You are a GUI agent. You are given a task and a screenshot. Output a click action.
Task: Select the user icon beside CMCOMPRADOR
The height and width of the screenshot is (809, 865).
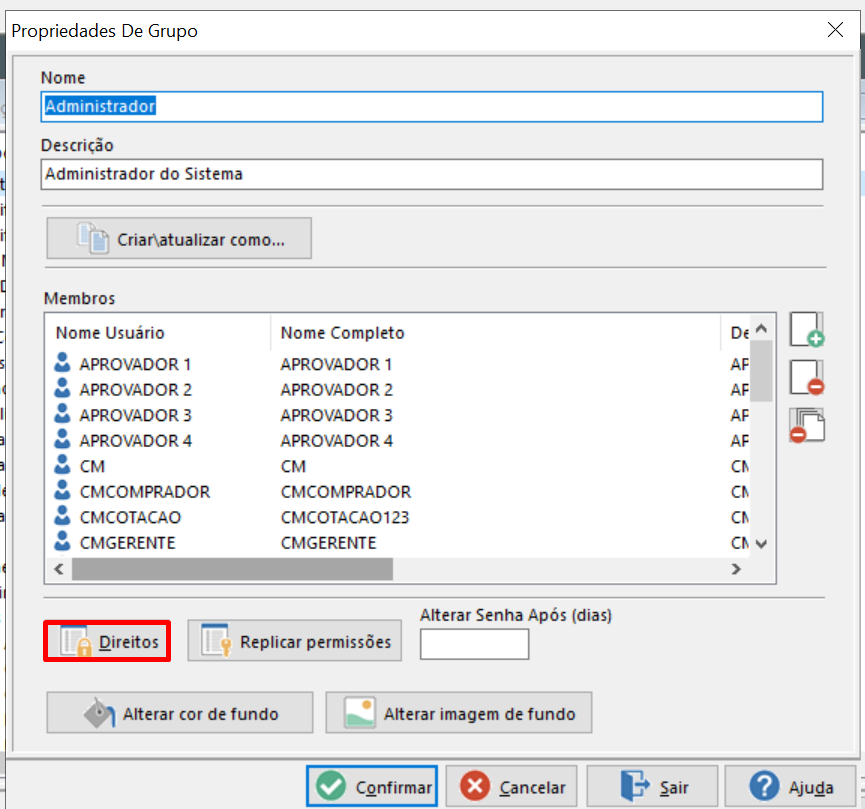(x=62, y=491)
